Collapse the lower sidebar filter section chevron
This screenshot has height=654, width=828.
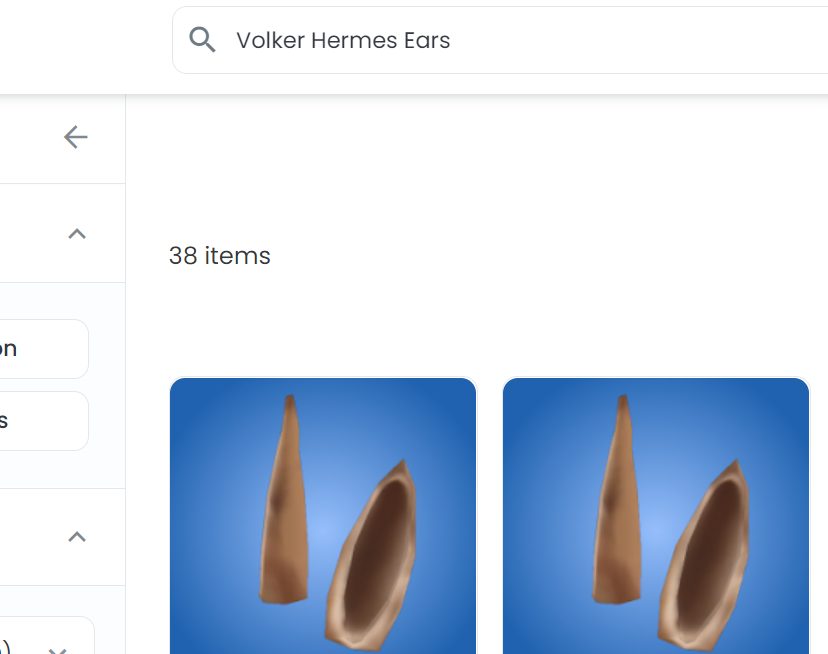pos(77,537)
